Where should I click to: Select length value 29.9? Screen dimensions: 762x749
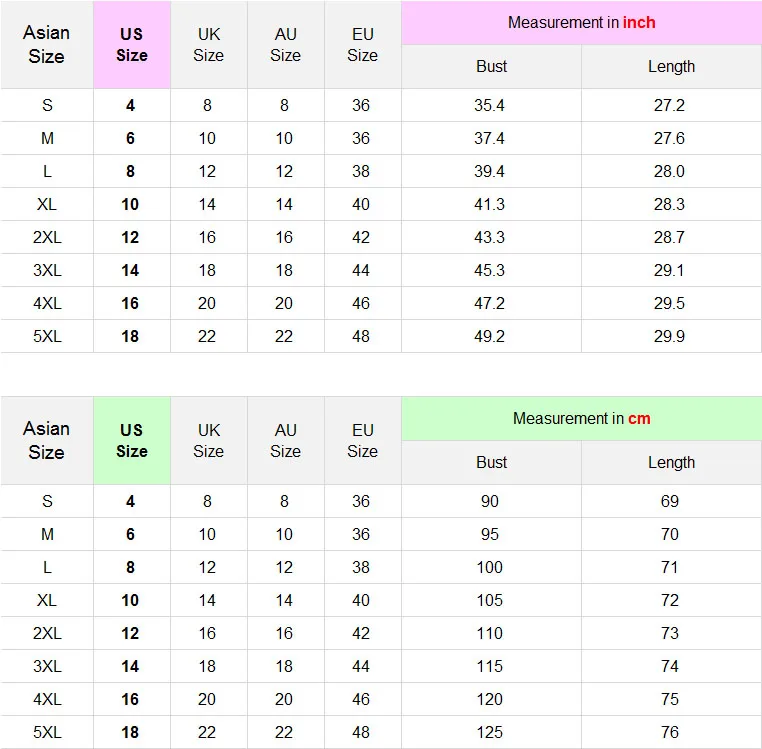pos(669,336)
